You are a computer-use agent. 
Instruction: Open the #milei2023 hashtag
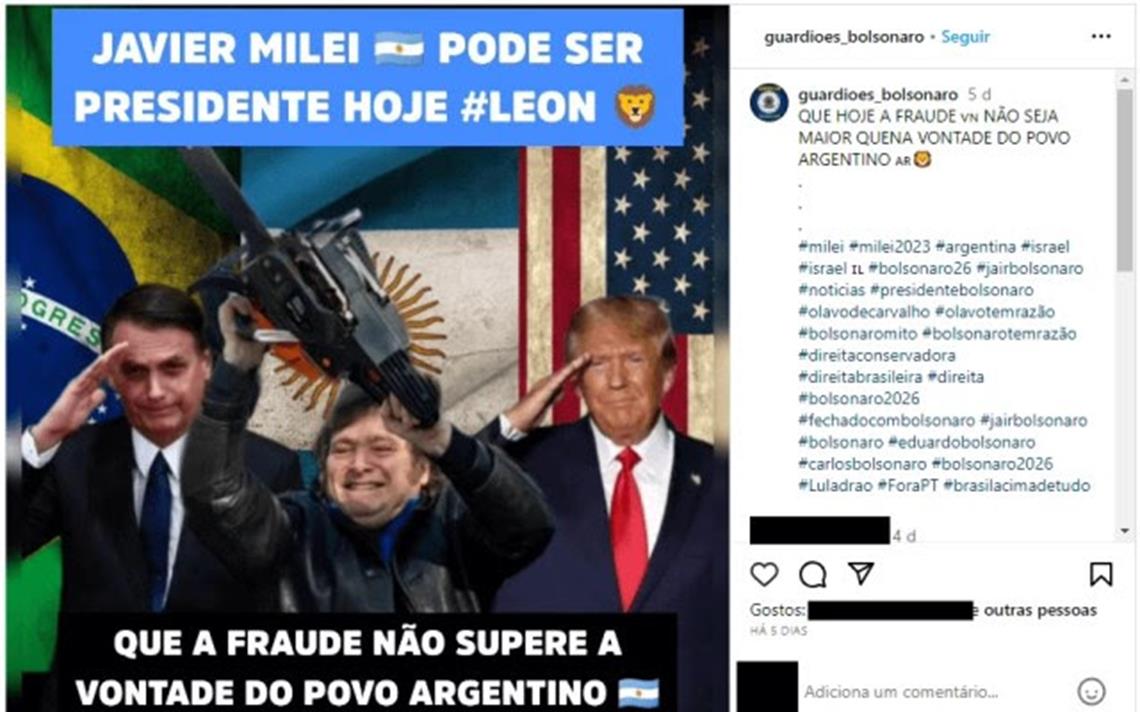(x=889, y=247)
